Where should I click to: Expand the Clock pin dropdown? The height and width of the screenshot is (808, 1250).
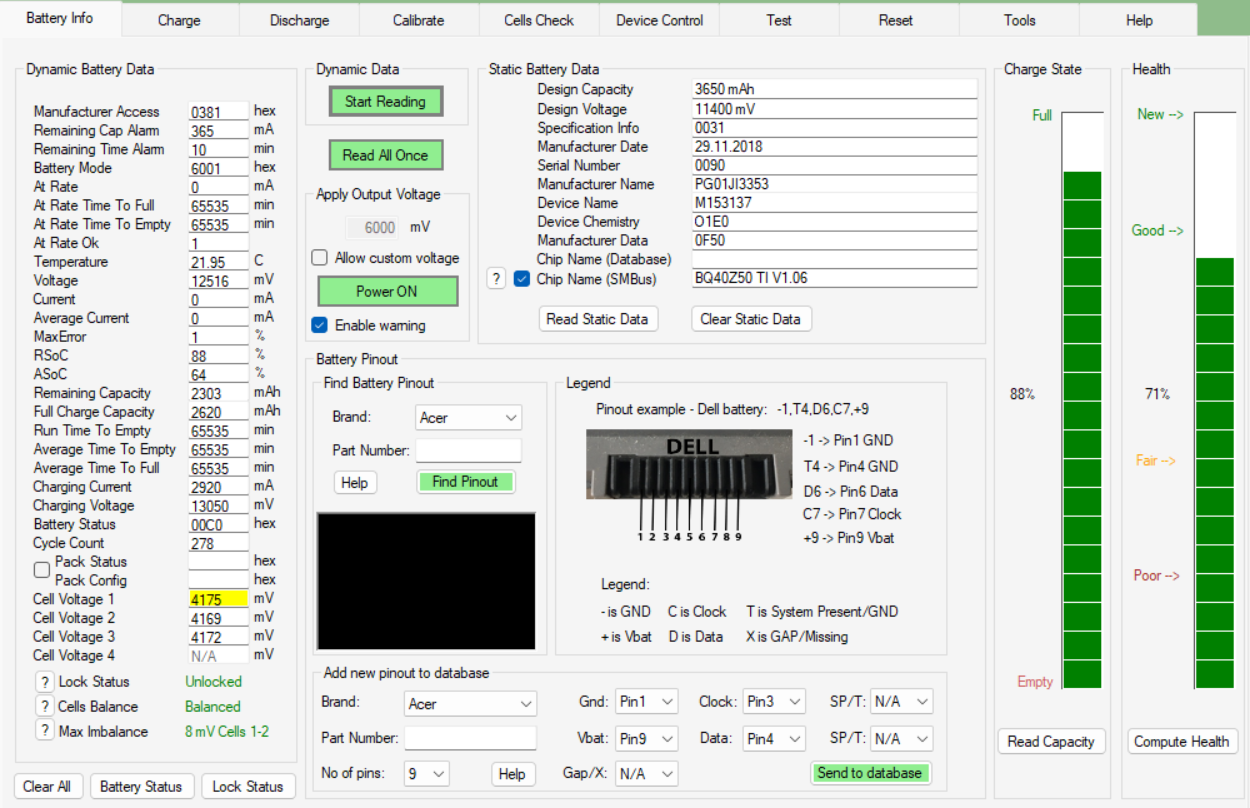(775, 702)
